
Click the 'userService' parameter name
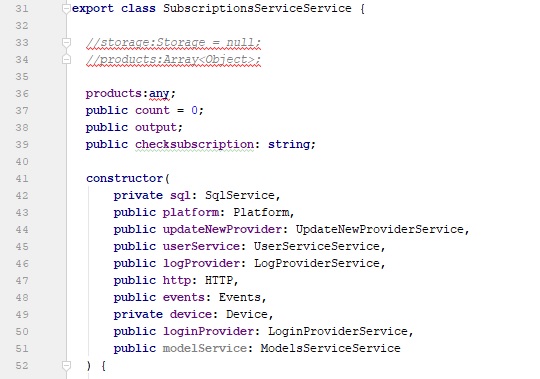[201, 246]
